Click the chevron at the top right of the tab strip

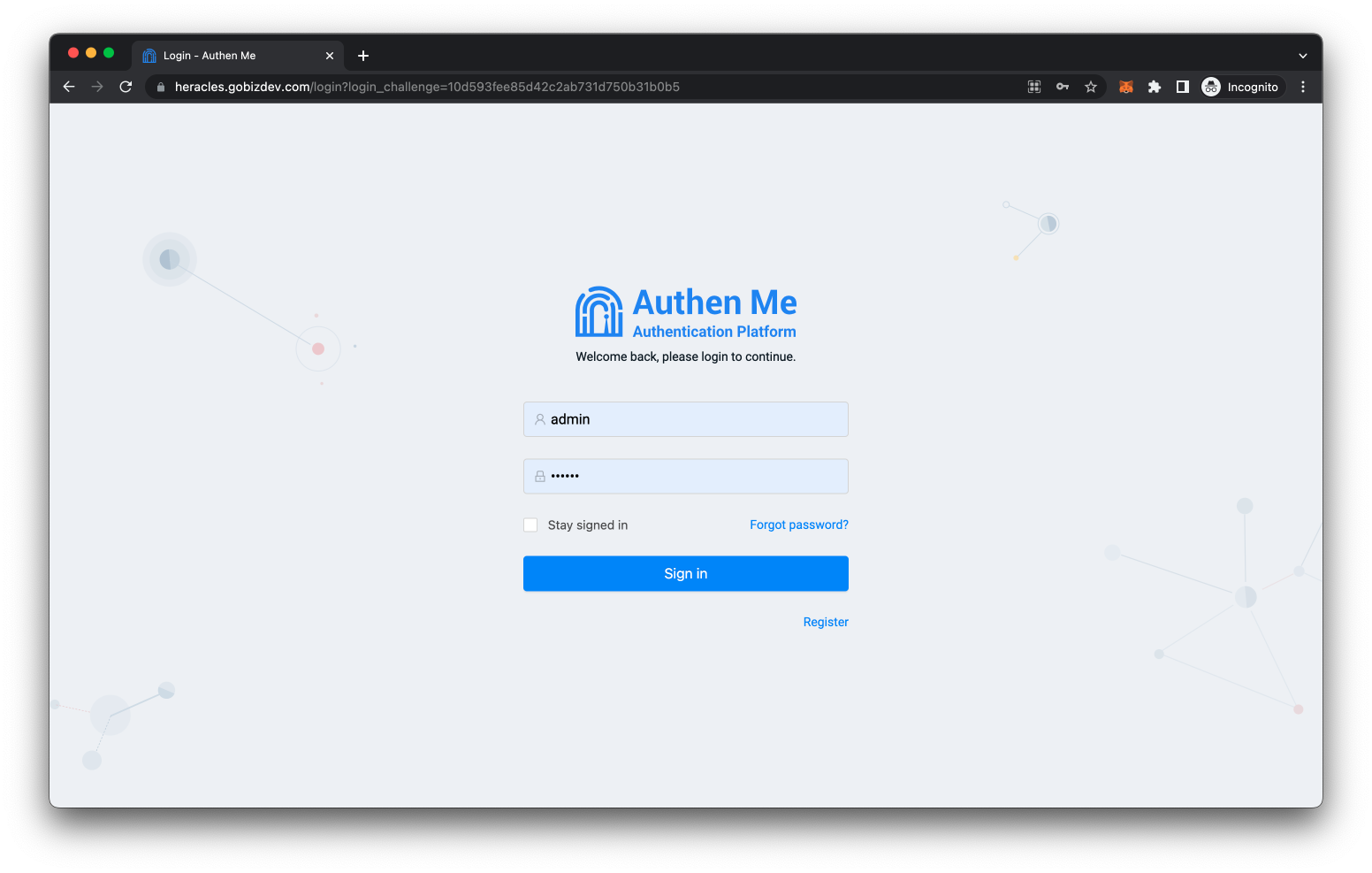pyautogui.click(x=1302, y=55)
